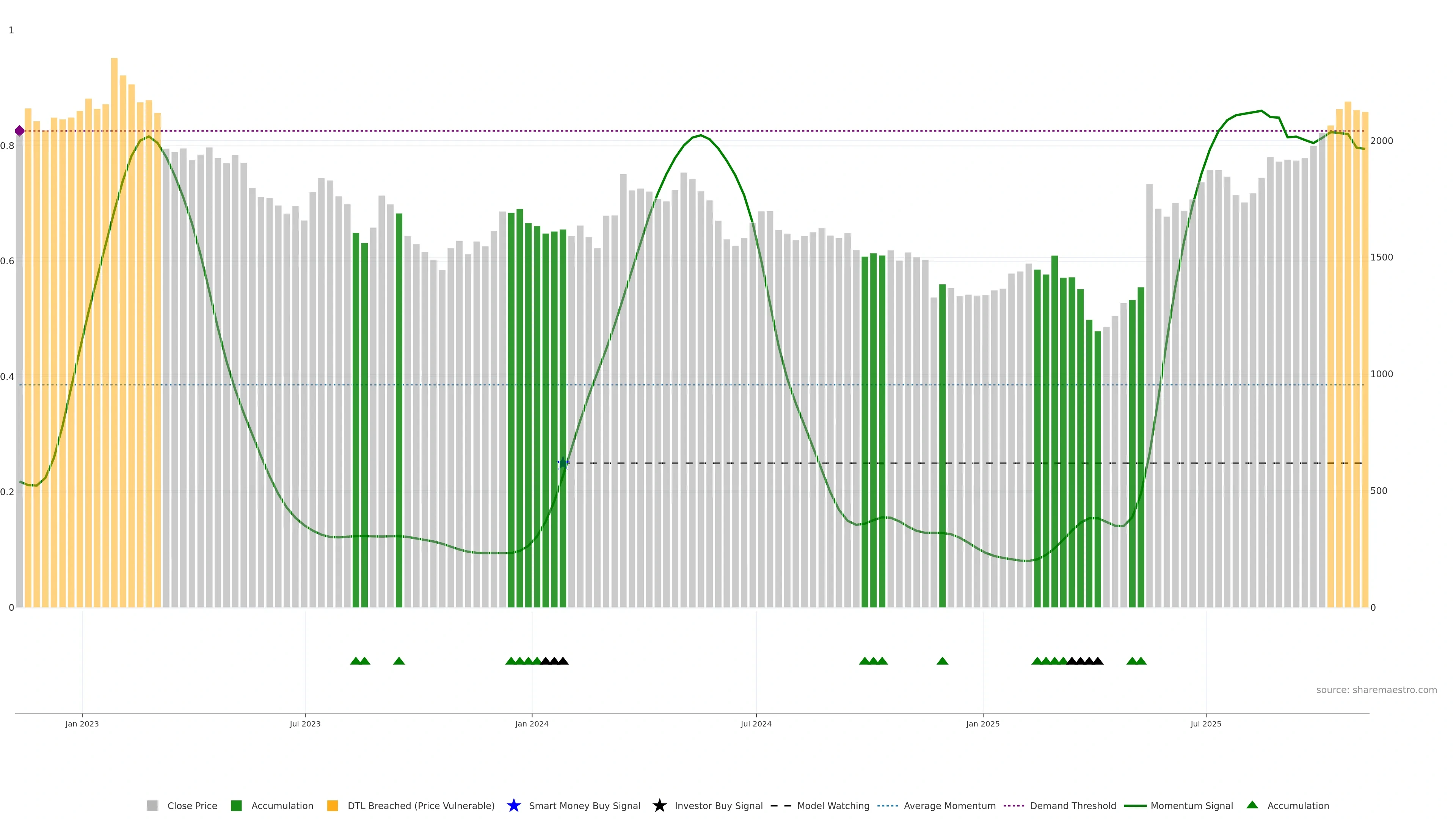Viewport: 1456px width, 819px height.
Task: Click the green Accumulation square legend icon
Action: tap(236, 805)
